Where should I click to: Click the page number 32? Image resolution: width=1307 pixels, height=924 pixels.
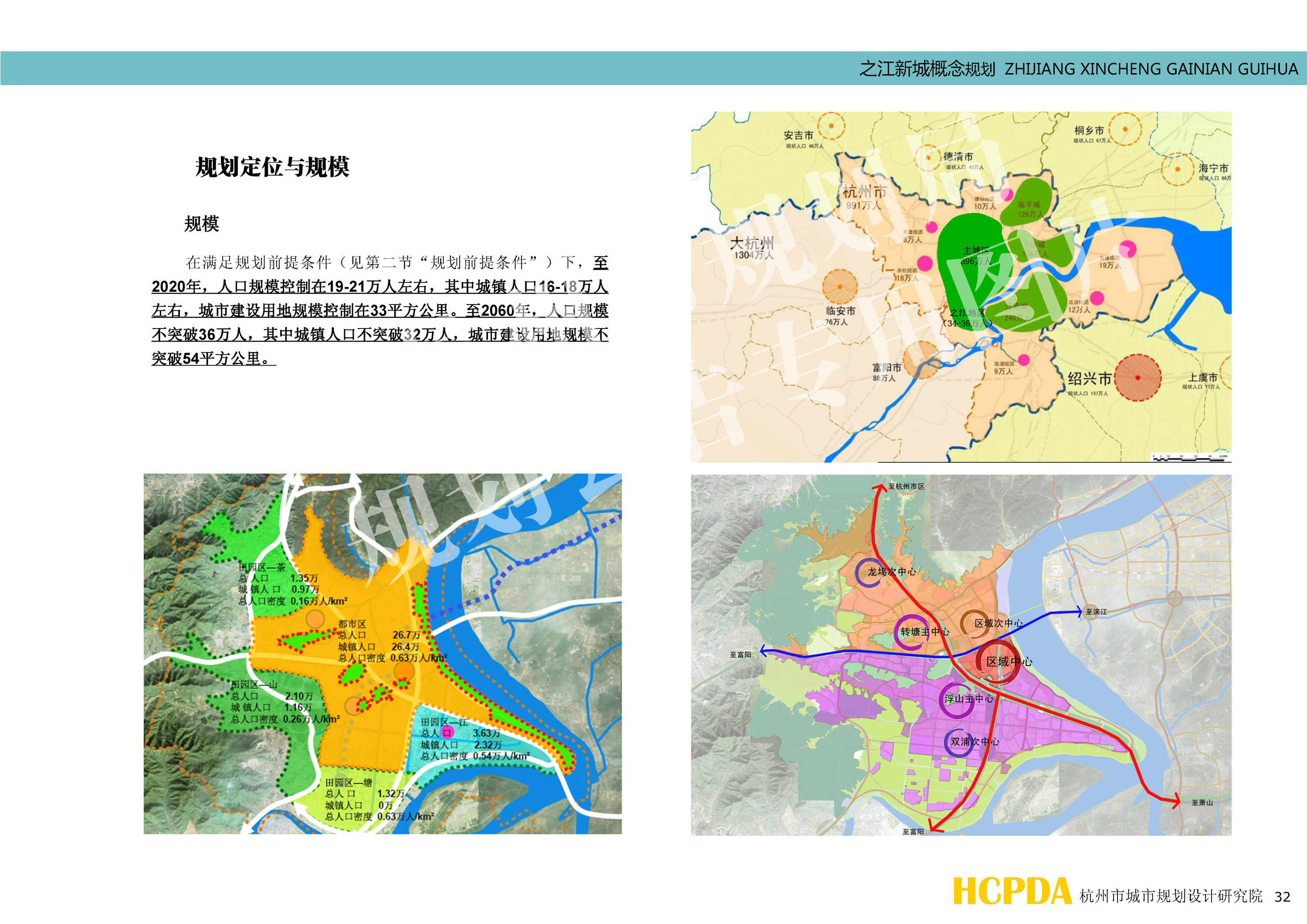[x=1282, y=897]
